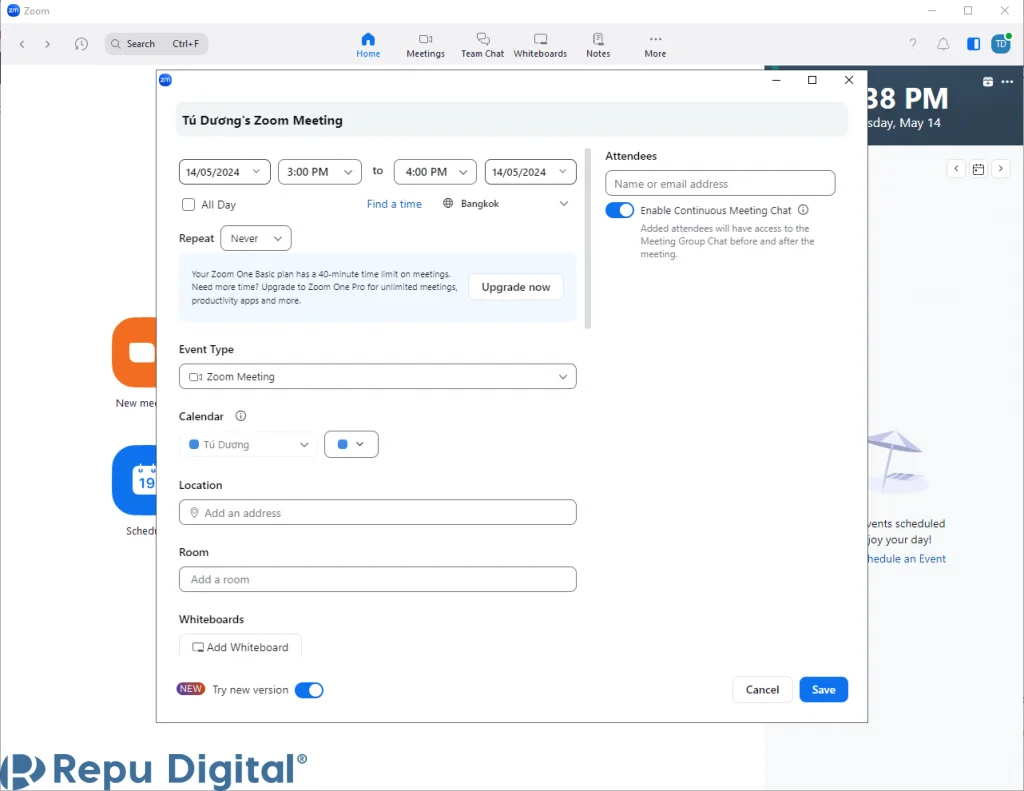Viewport: 1024px width, 791px height.
Task: Open the Tú Dương calendar dropdown
Action: pyautogui.click(x=248, y=444)
